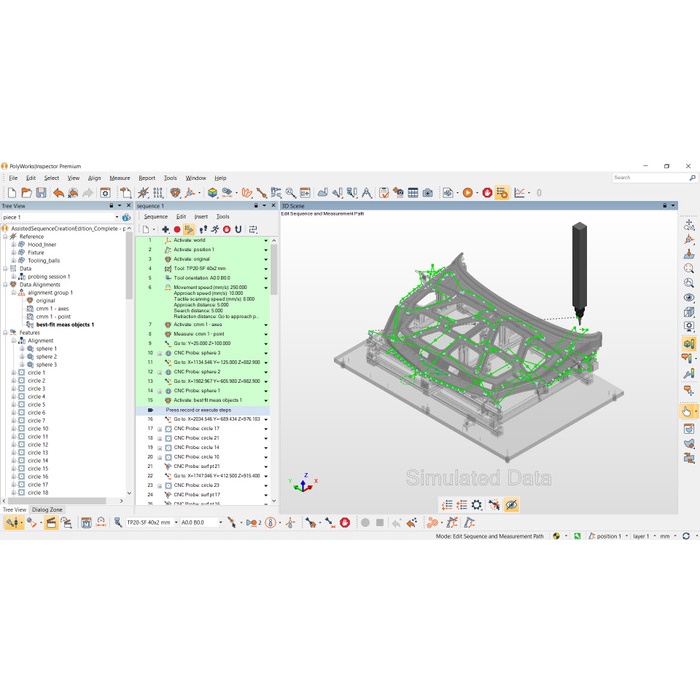Click the New Project icon in main toolbar

pyautogui.click(x=11, y=192)
